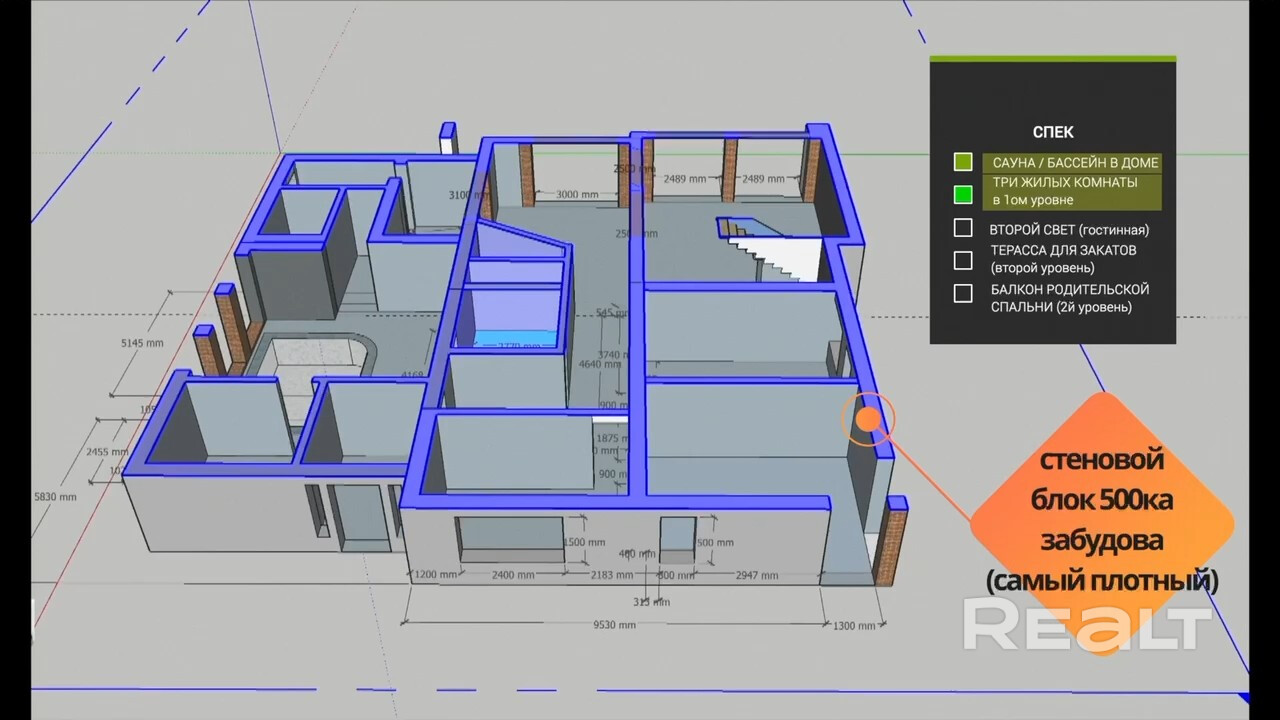Click the 2947 mm dimension label
Image resolution: width=1280 pixels, height=720 pixels.
pyautogui.click(x=756, y=575)
